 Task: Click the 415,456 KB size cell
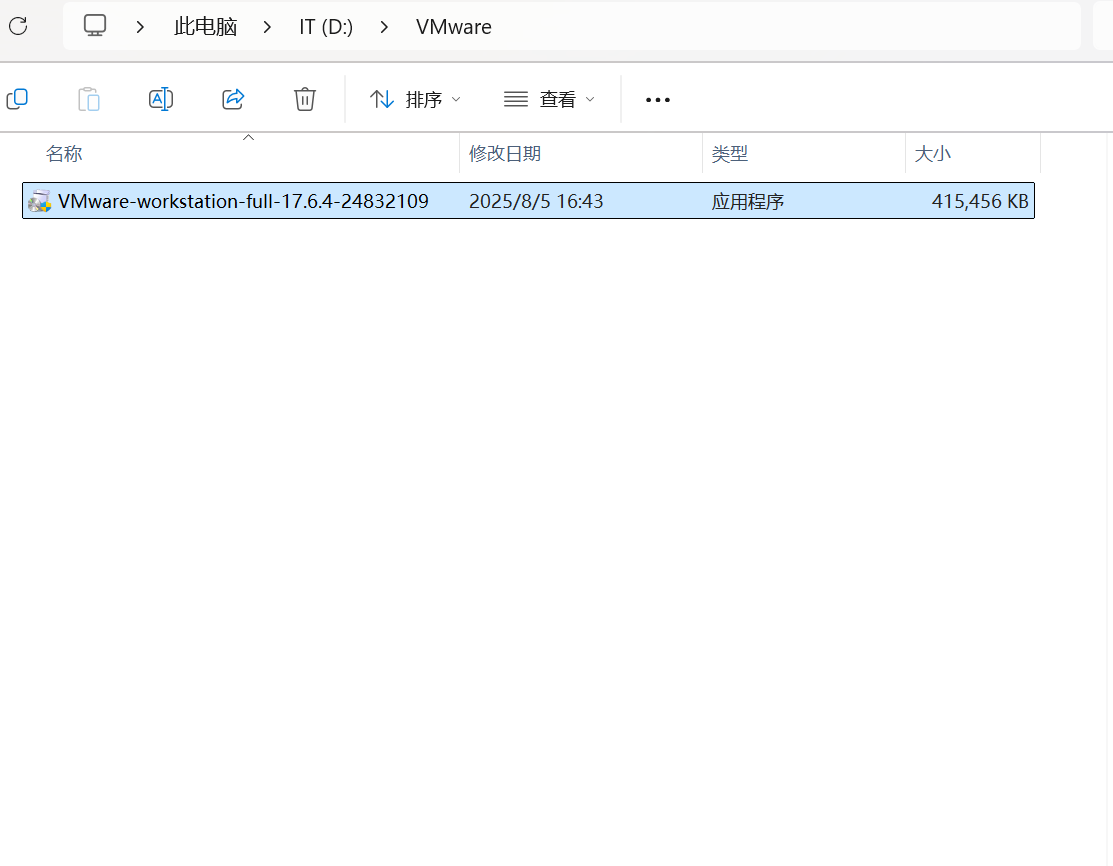pos(980,202)
